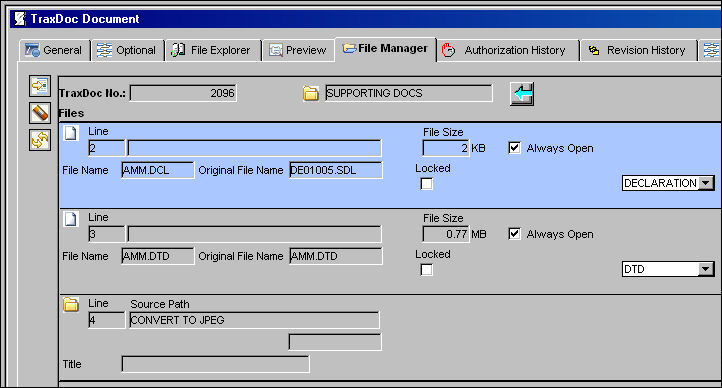Click the empty Title field
The width and height of the screenshot is (722, 388).
tap(215, 364)
